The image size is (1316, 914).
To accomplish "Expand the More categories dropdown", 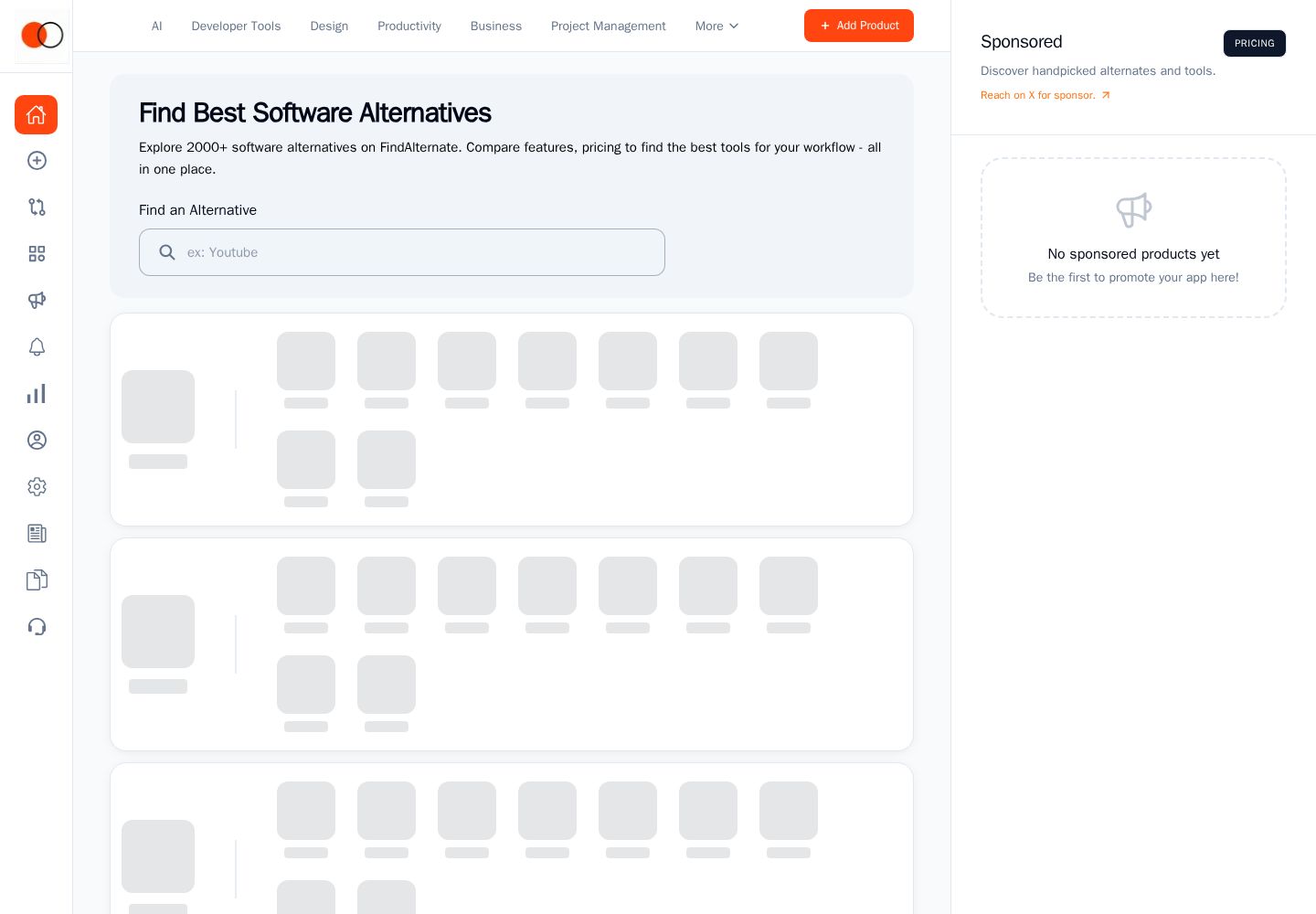I will coord(716,26).
